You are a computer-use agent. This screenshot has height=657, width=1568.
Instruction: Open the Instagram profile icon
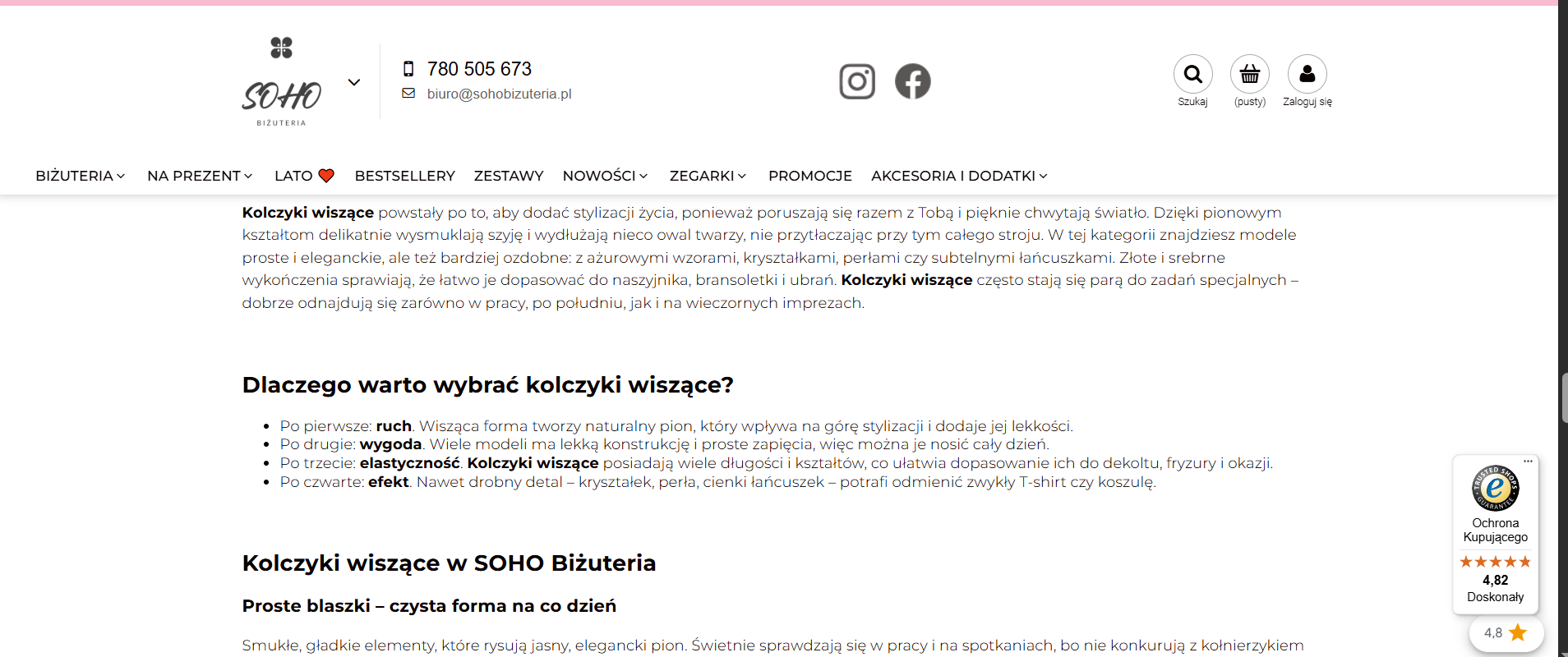pos(857,81)
